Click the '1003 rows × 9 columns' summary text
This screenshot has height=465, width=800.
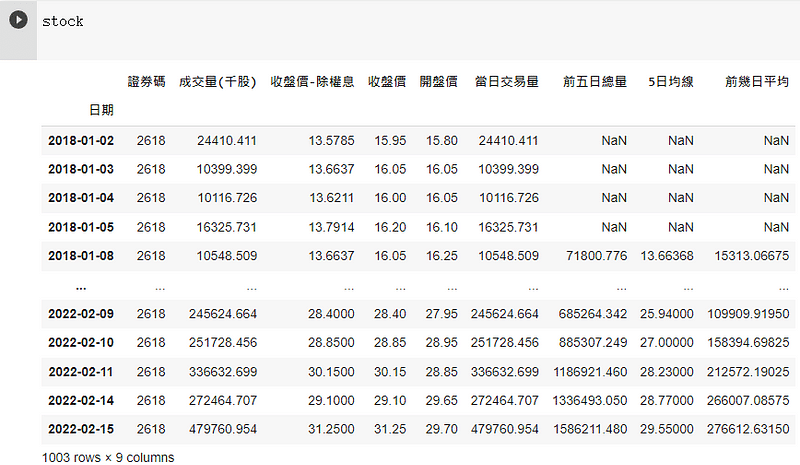108,456
